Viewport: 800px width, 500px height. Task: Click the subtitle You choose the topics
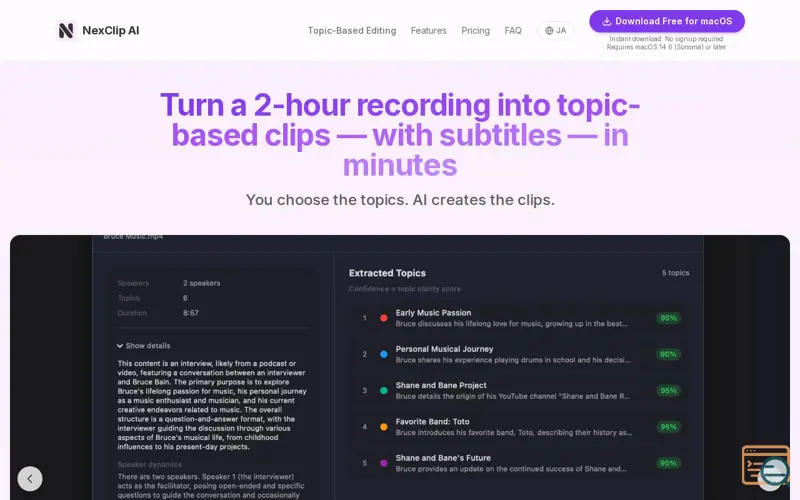pyautogui.click(x=400, y=199)
